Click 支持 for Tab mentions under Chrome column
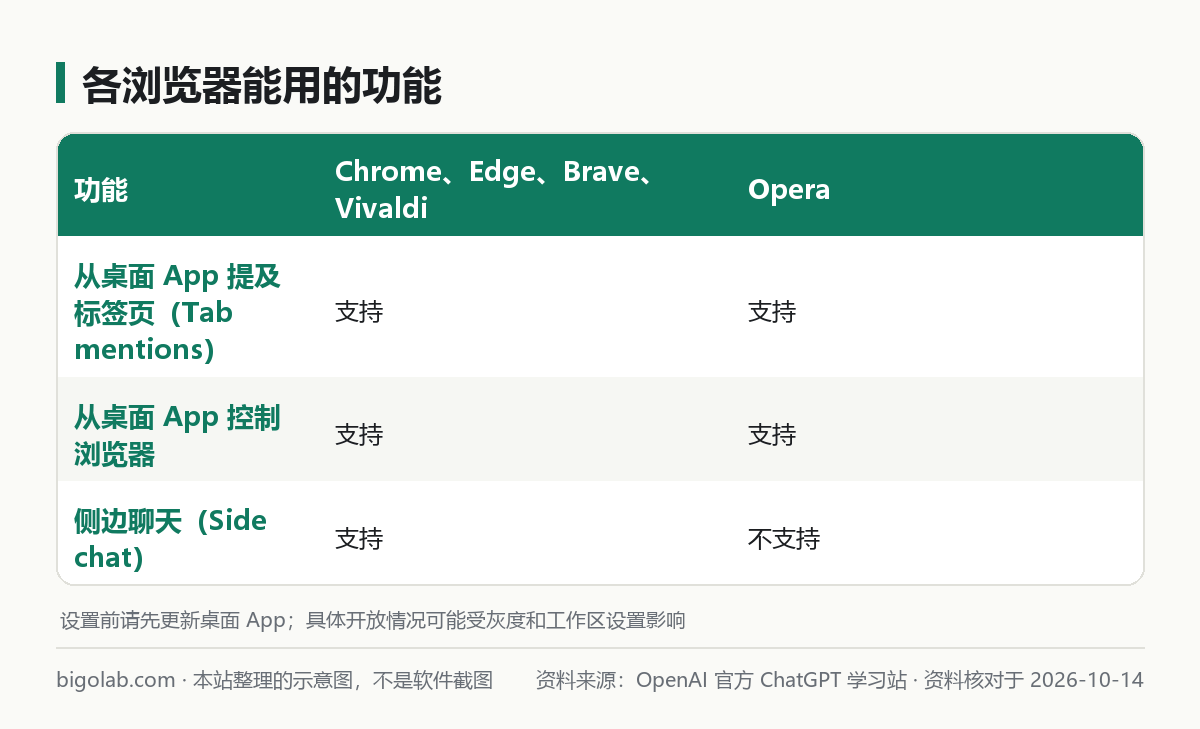The image size is (1200, 729). pyautogui.click(x=359, y=312)
